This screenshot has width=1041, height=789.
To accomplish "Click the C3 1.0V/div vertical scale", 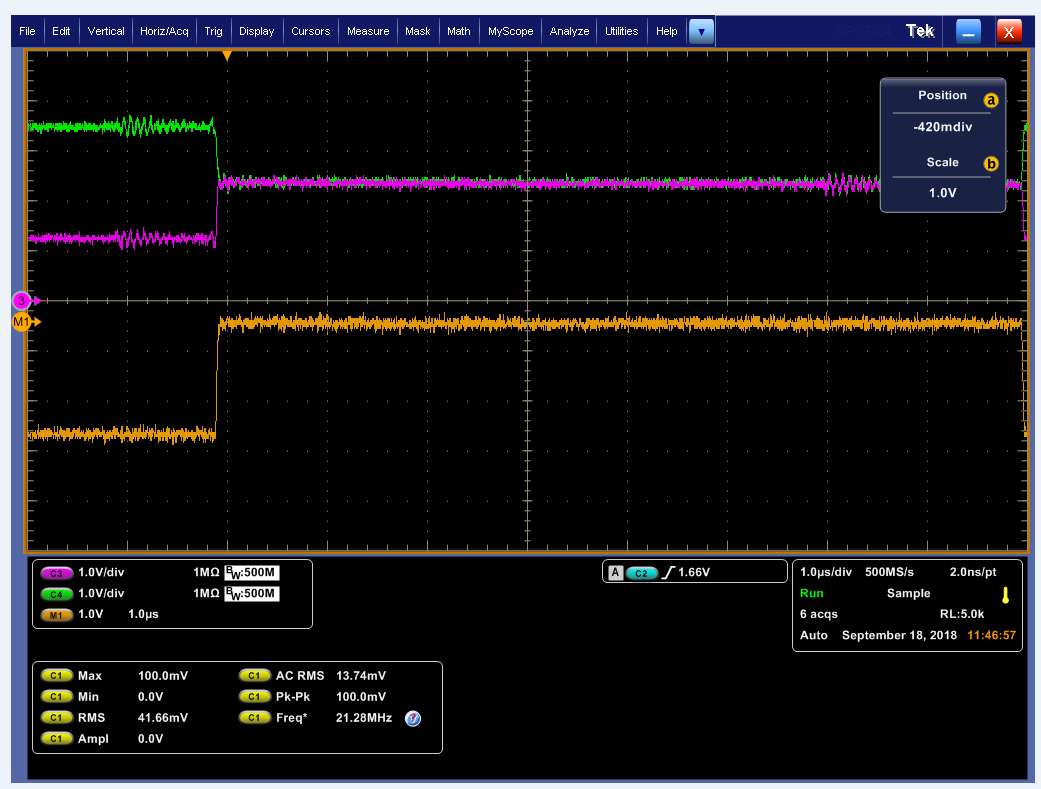I will (x=101, y=572).
